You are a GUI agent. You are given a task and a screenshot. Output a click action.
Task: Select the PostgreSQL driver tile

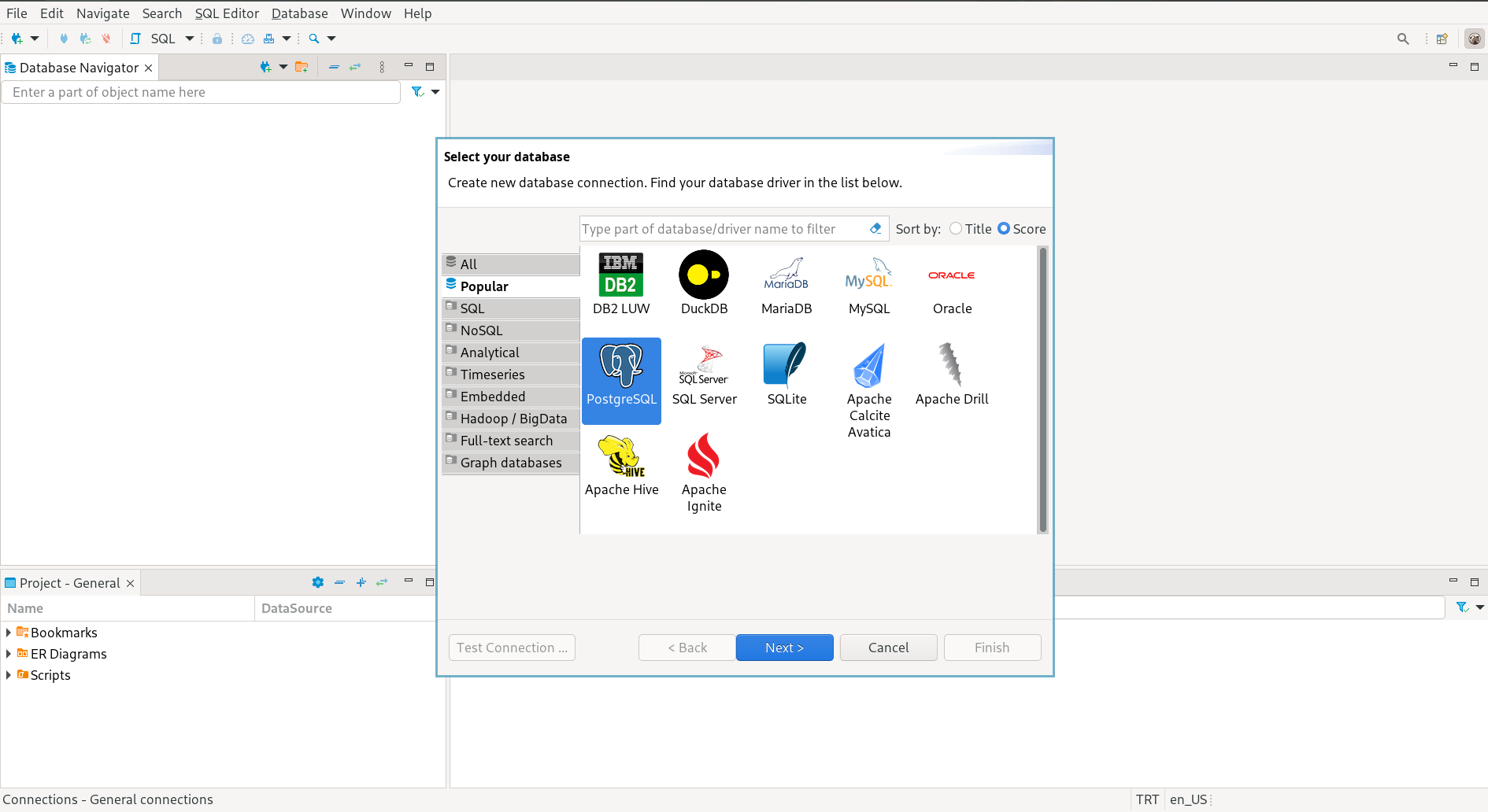point(621,381)
